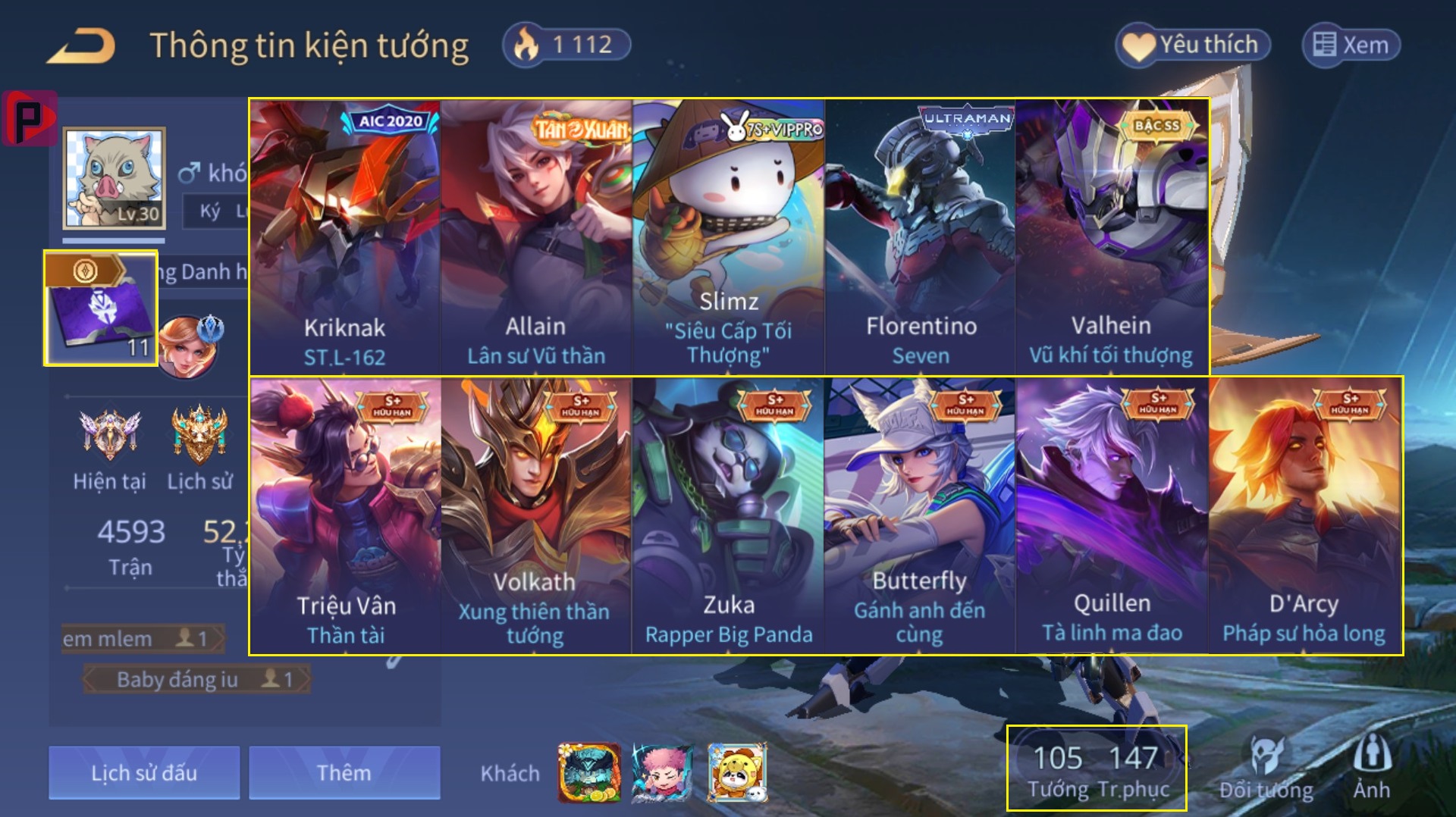Open the D'Arcy Pháp sư hỏa long card
The height and width of the screenshot is (817, 1456).
(1304, 515)
